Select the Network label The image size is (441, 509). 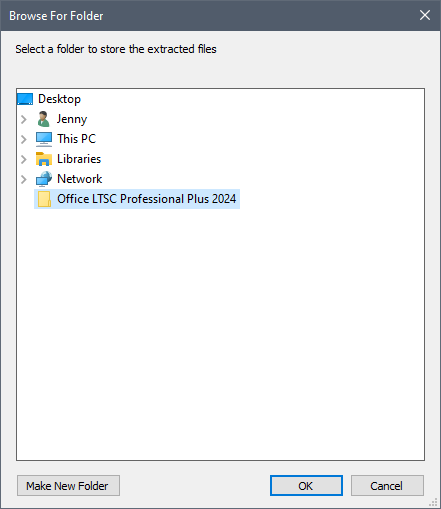80,179
